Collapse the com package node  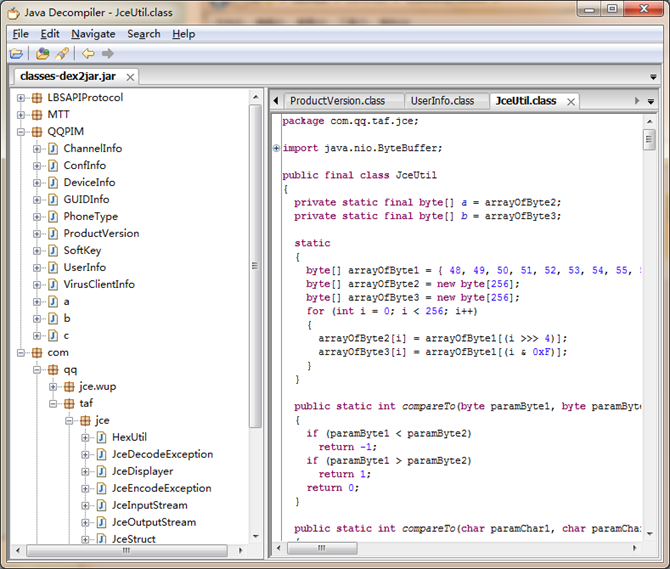click(21, 353)
